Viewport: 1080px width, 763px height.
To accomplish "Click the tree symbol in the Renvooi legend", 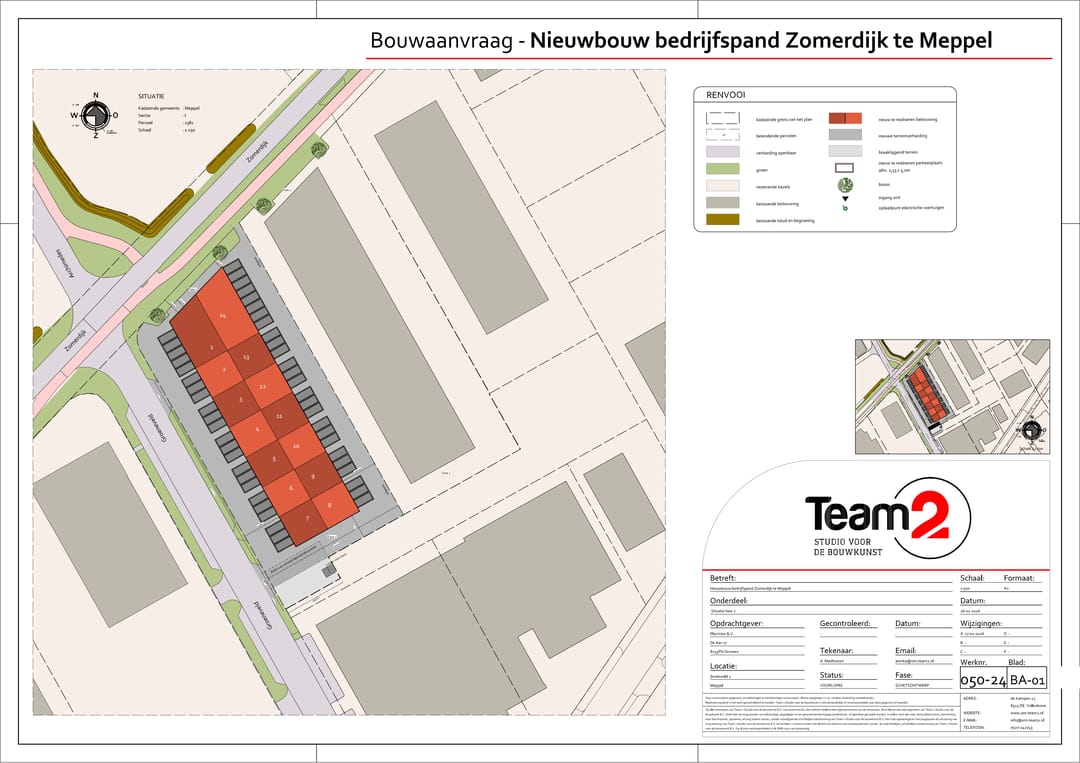I will (845, 184).
